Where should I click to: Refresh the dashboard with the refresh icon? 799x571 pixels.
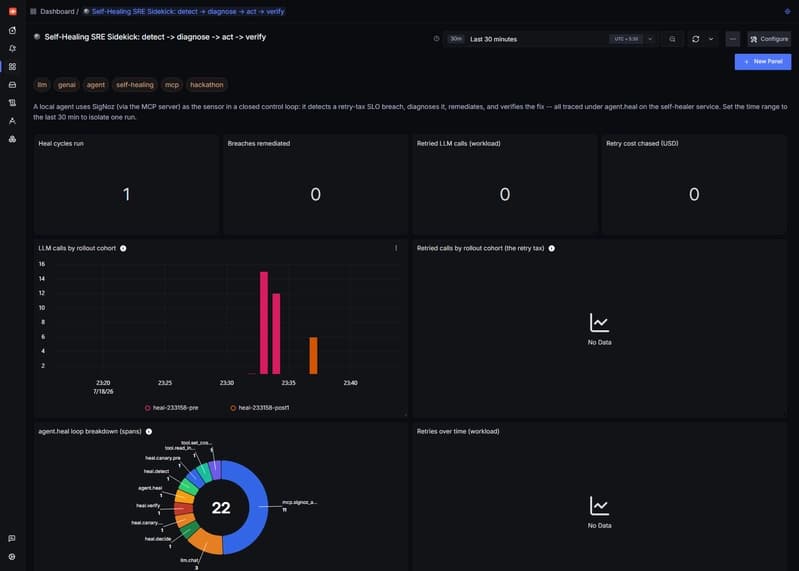[696, 39]
